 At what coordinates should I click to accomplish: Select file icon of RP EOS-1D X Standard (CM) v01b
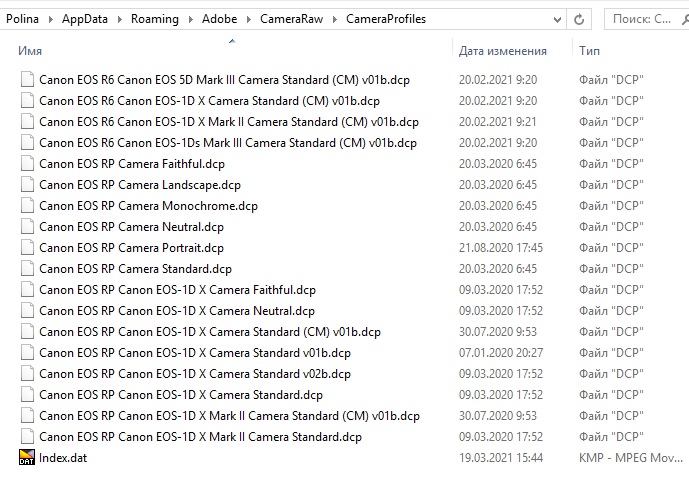point(27,332)
